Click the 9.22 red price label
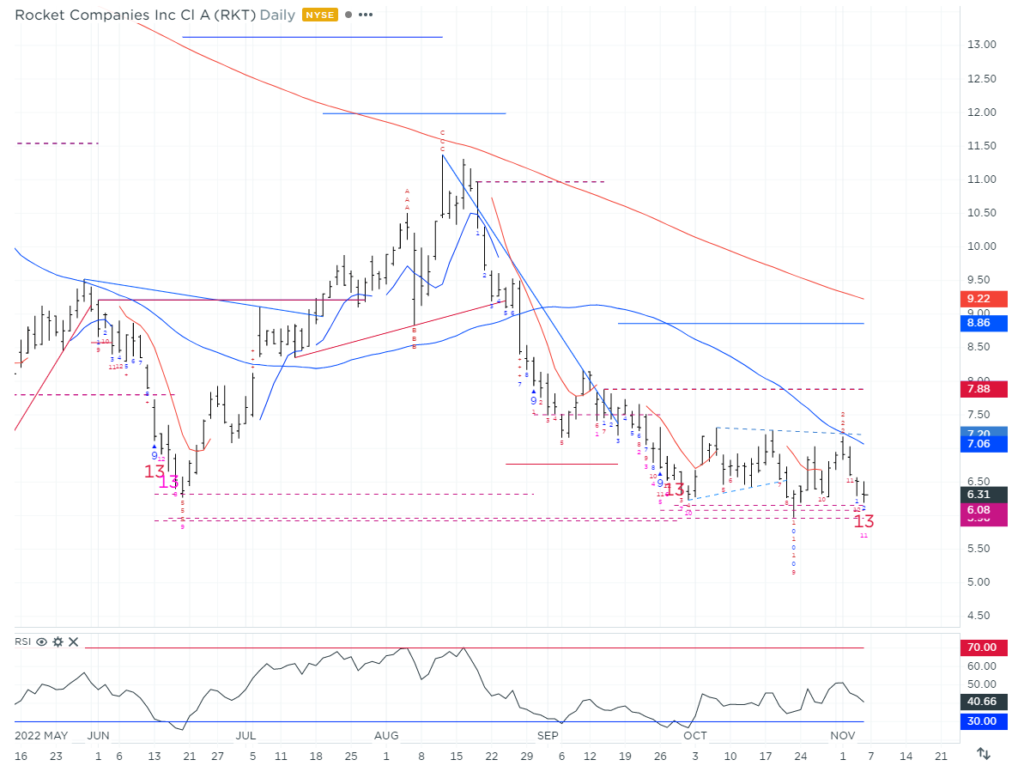 click(984, 298)
